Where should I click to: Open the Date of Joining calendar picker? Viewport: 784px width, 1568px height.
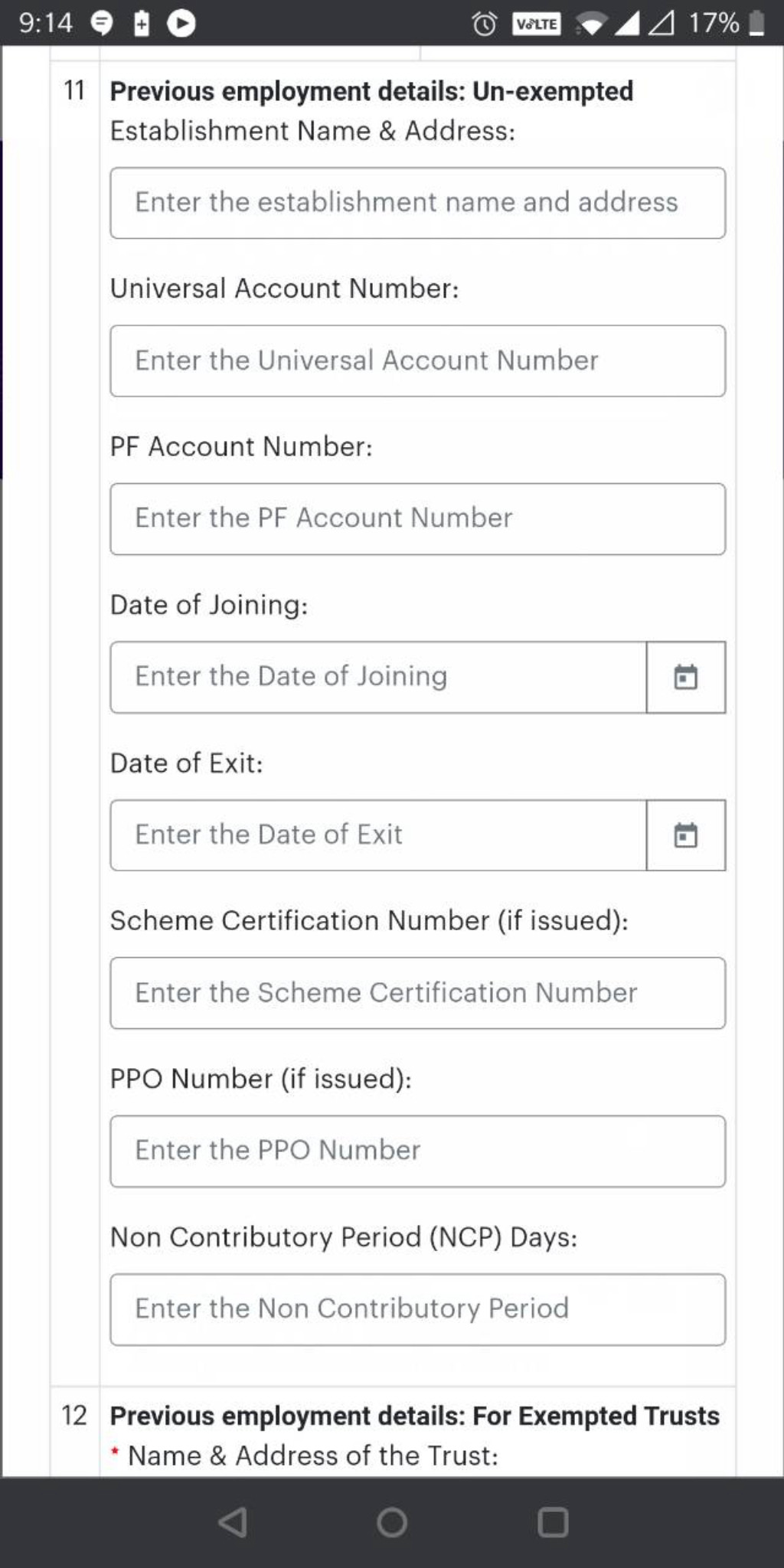tap(686, 678)
